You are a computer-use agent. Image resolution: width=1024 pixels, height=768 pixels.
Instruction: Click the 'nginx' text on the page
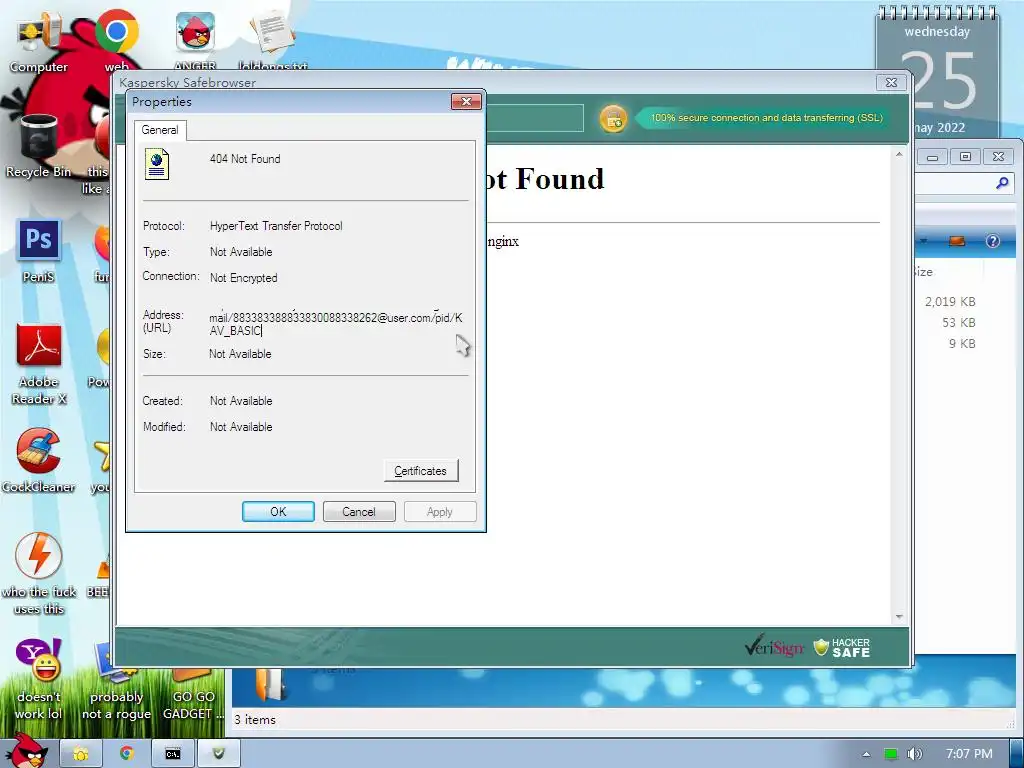(502, 242)
